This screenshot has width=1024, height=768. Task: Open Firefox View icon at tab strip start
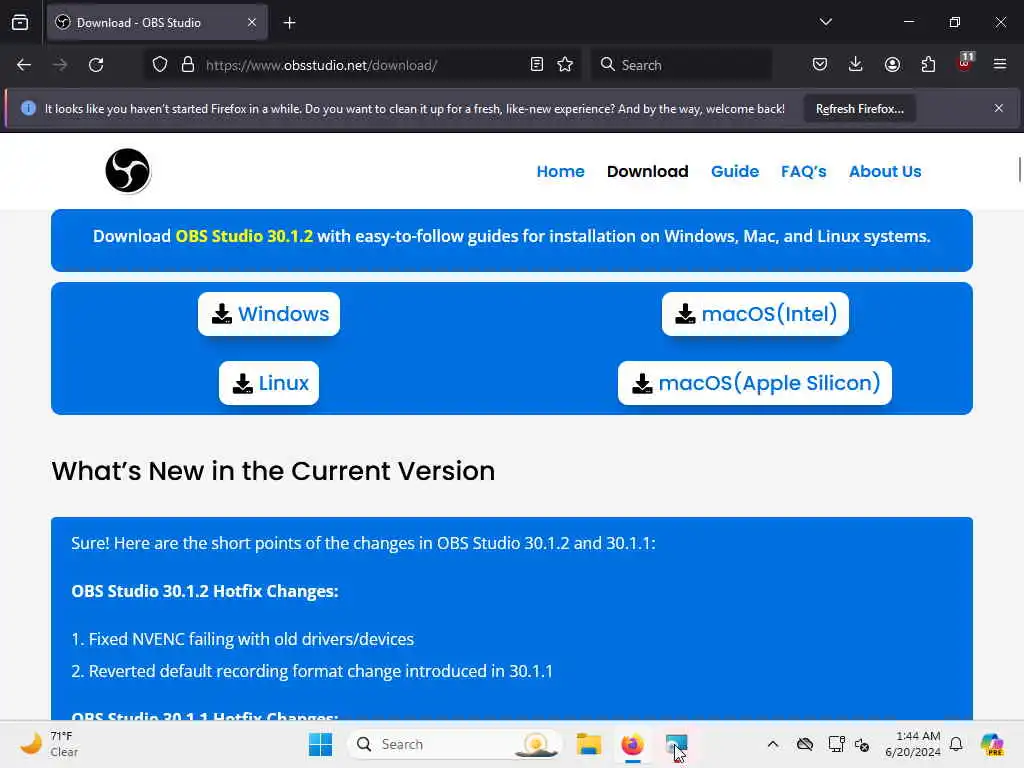[x=20, y=23]
